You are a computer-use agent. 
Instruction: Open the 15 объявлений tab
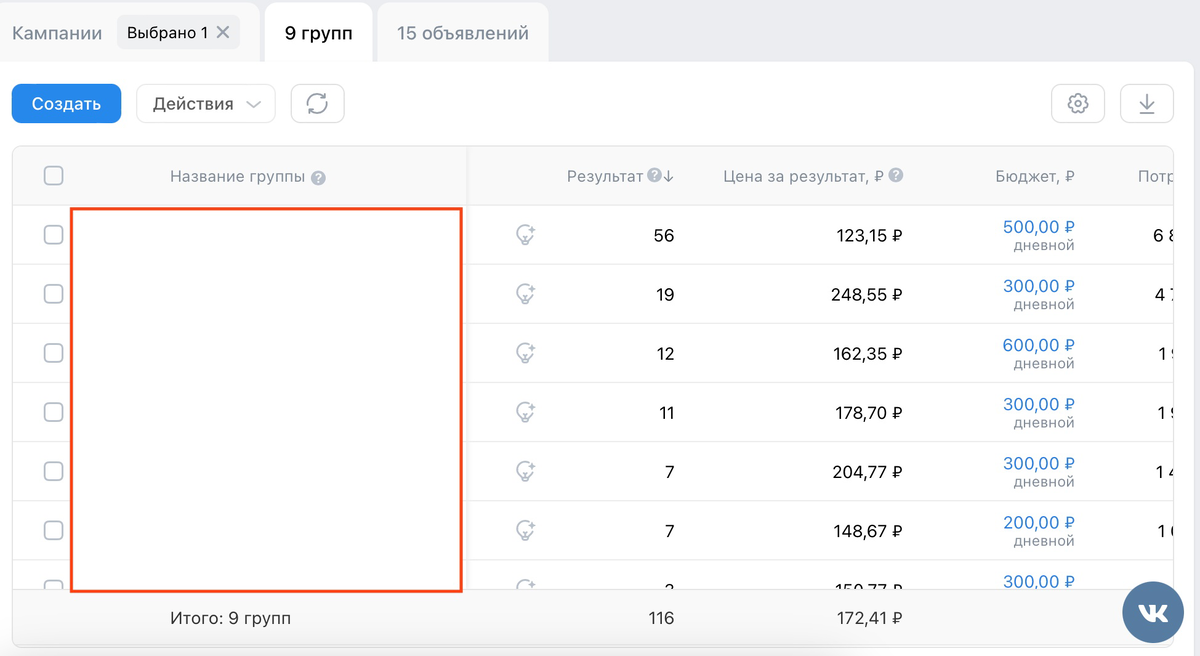[x=462, y=33]
